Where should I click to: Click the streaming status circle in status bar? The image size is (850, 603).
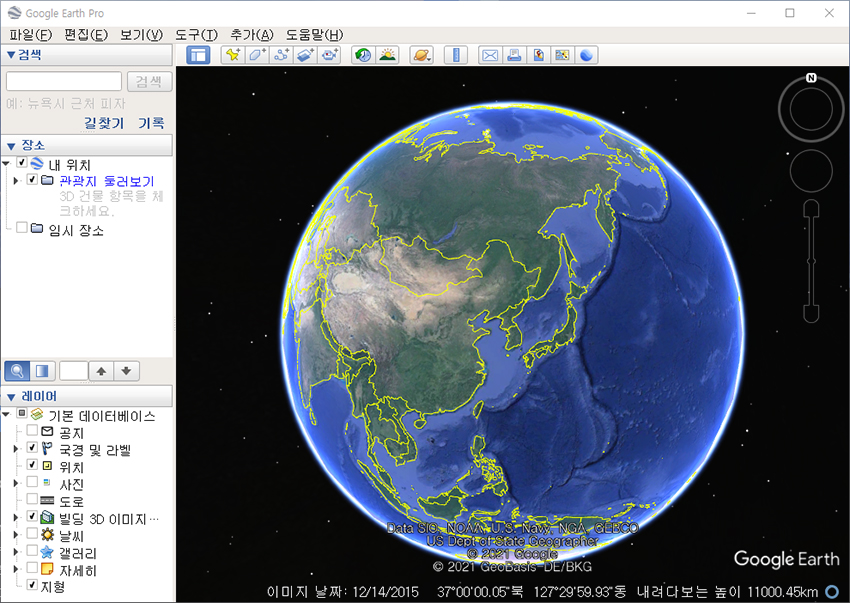coord(832,592)
